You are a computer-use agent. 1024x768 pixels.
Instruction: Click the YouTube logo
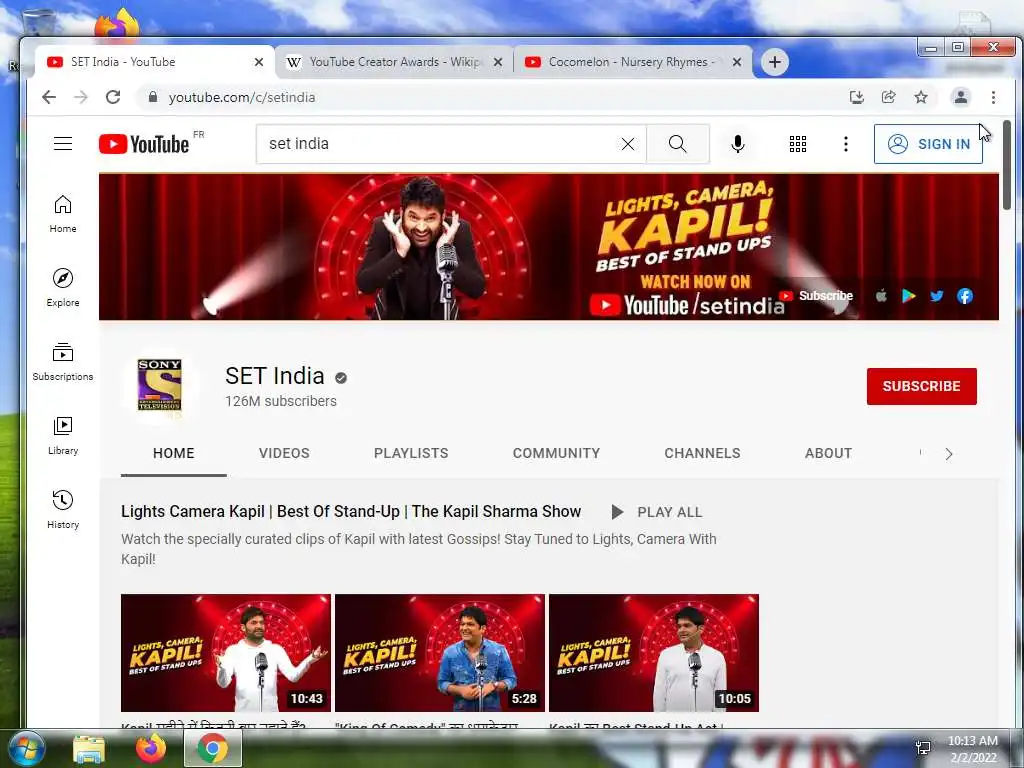(144, 144)
